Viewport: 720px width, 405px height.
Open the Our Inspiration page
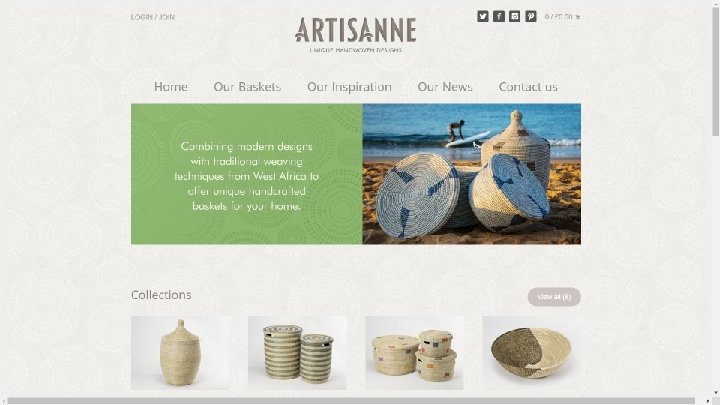tap(349, 87)
